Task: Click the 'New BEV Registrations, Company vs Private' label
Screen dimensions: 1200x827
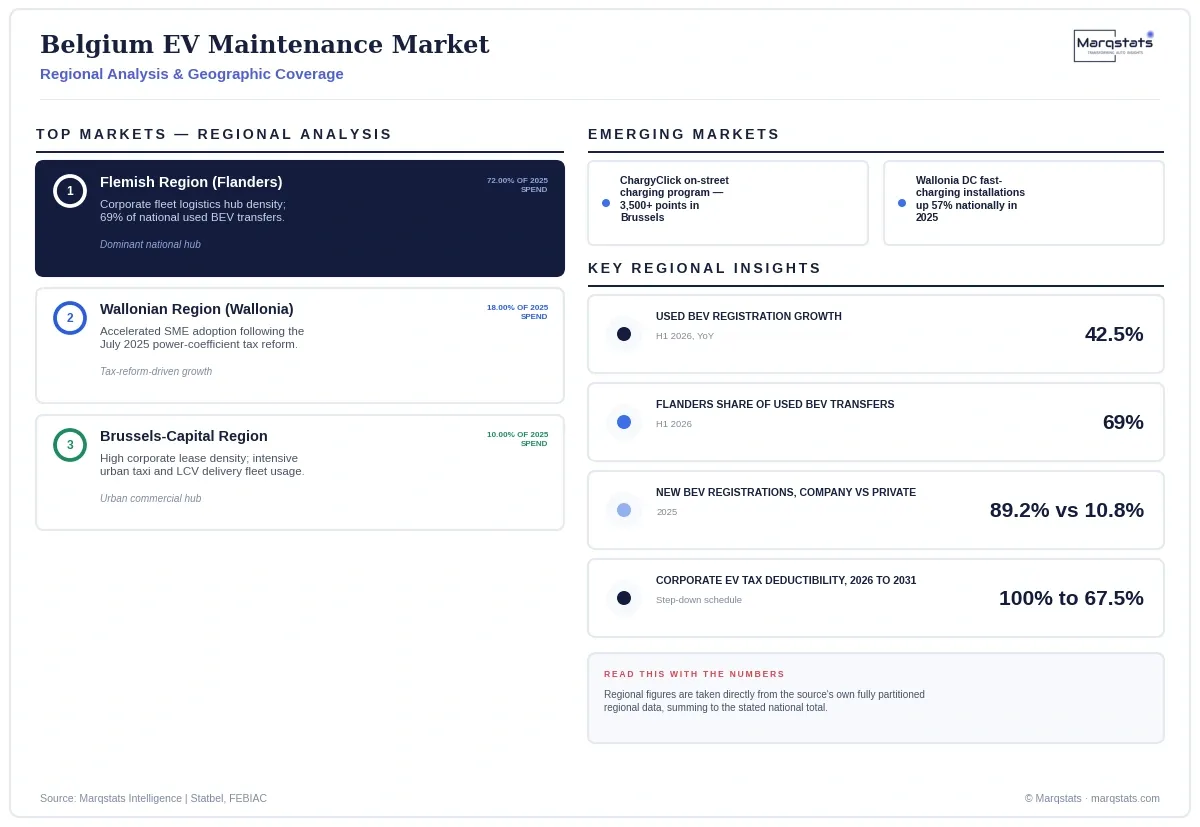Action: pyautogui.click(x=786, y=492)
